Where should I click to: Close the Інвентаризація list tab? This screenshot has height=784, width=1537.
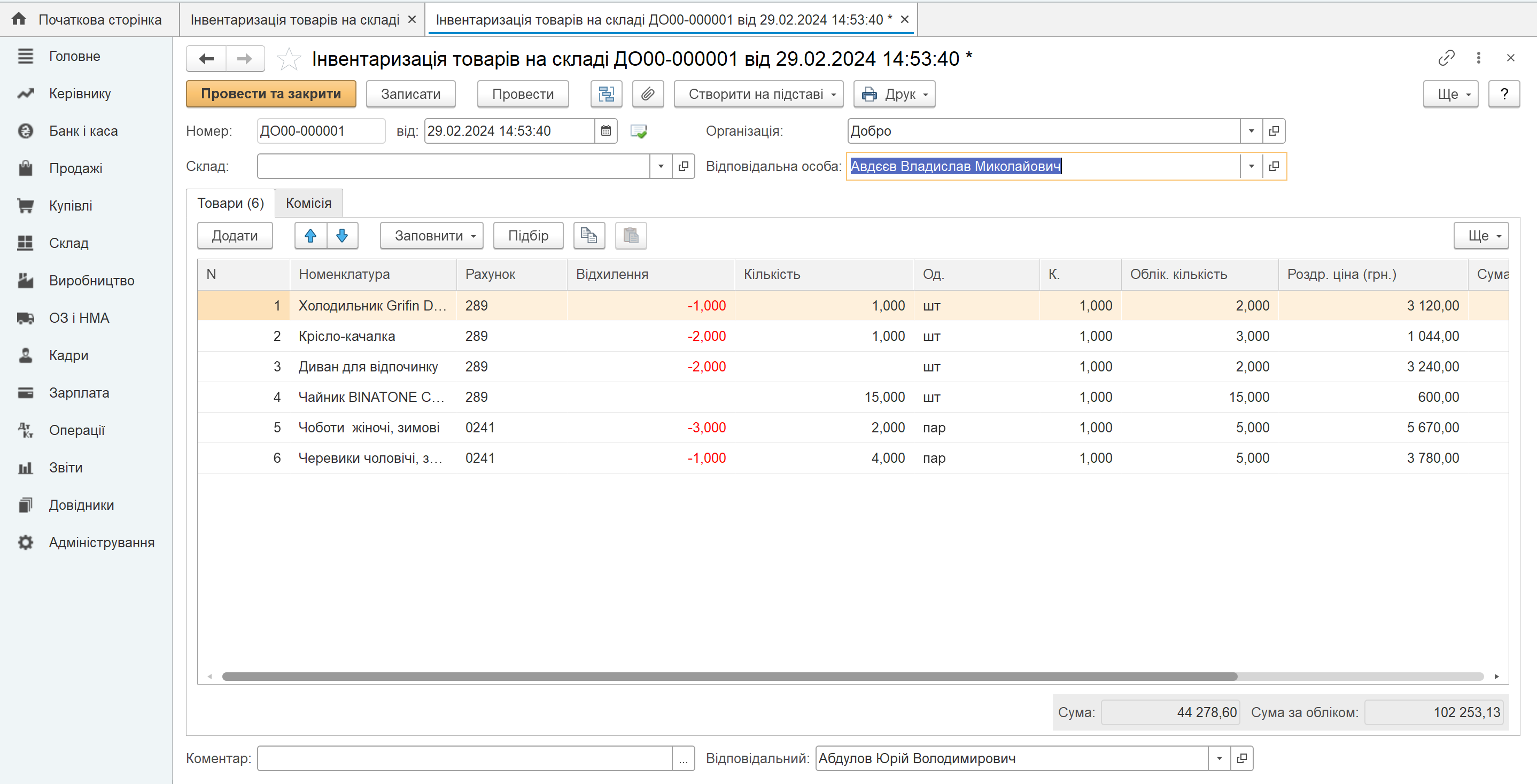click(412, 20)
